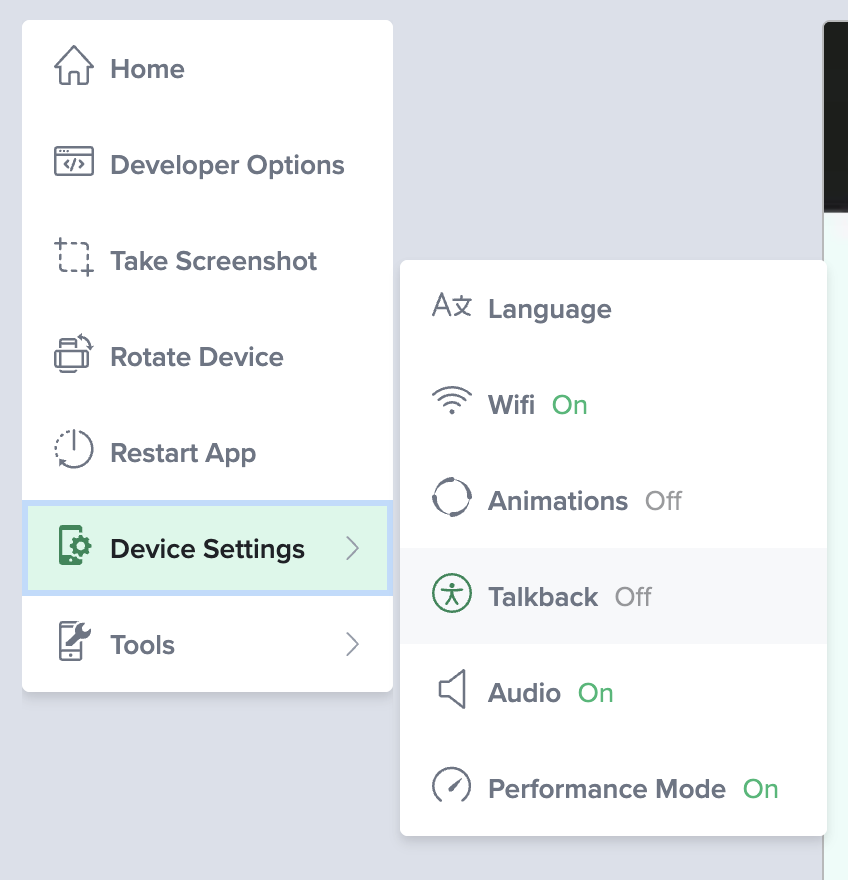848x880 pixels.
Task: Toggle Wifi On status
Action: tap(570, 405)
